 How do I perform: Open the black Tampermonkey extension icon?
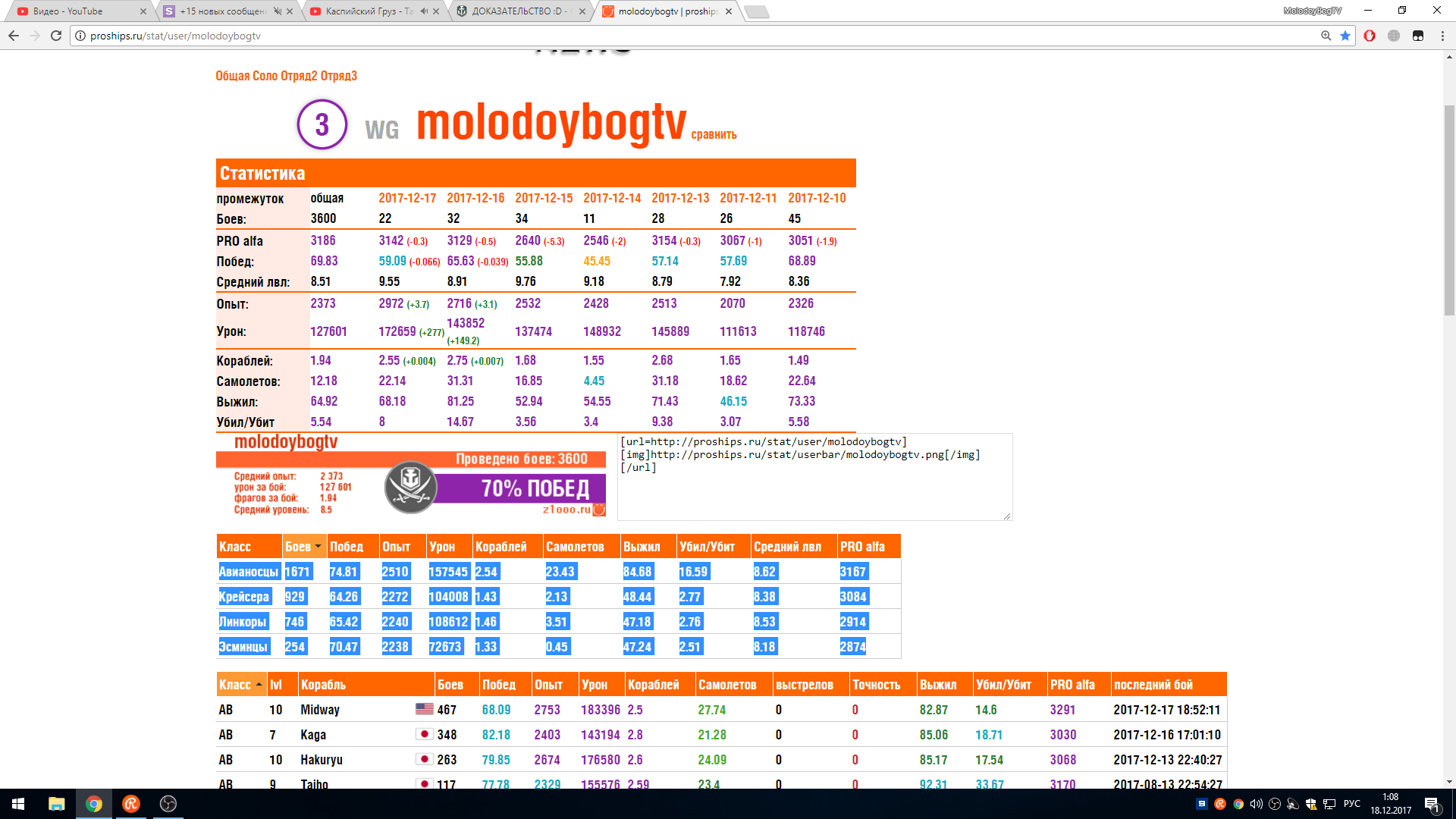click(x=1418, y=36)
